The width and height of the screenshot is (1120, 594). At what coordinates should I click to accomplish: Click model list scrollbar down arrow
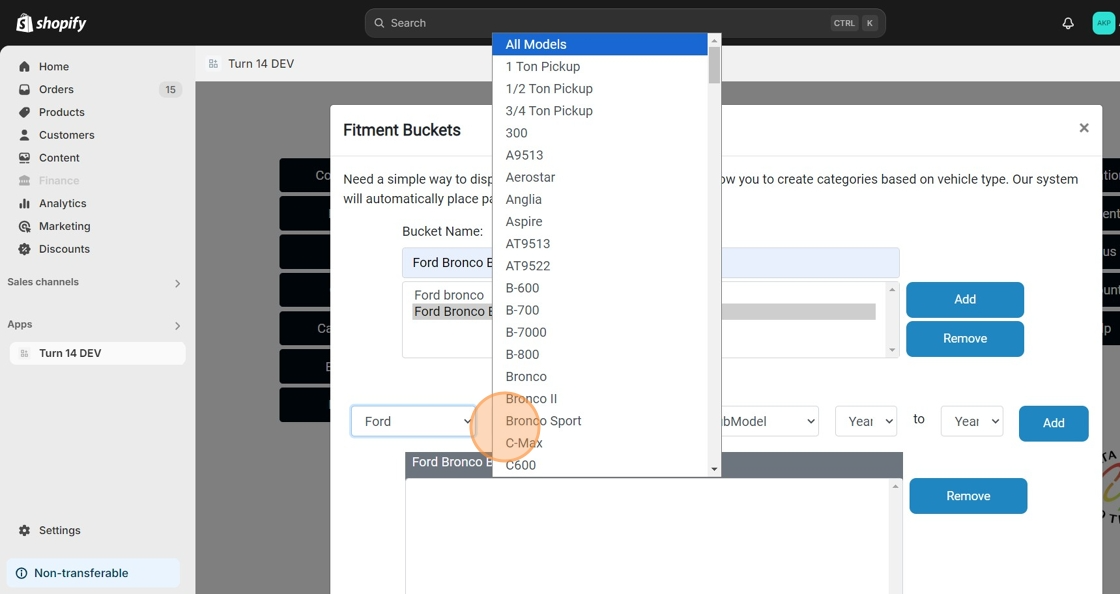coord(714,469)
